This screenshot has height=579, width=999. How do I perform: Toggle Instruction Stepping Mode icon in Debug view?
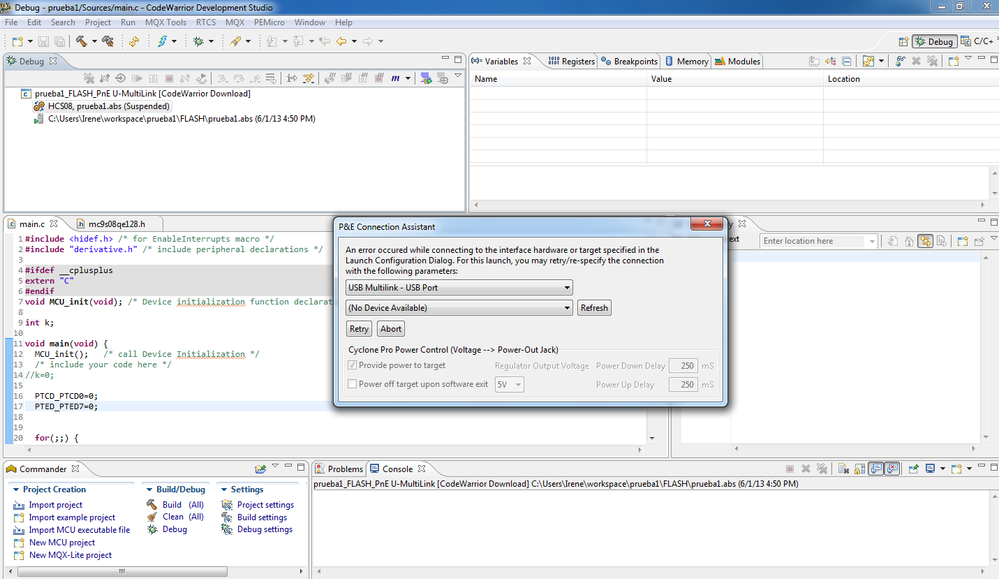pos(292,78)
